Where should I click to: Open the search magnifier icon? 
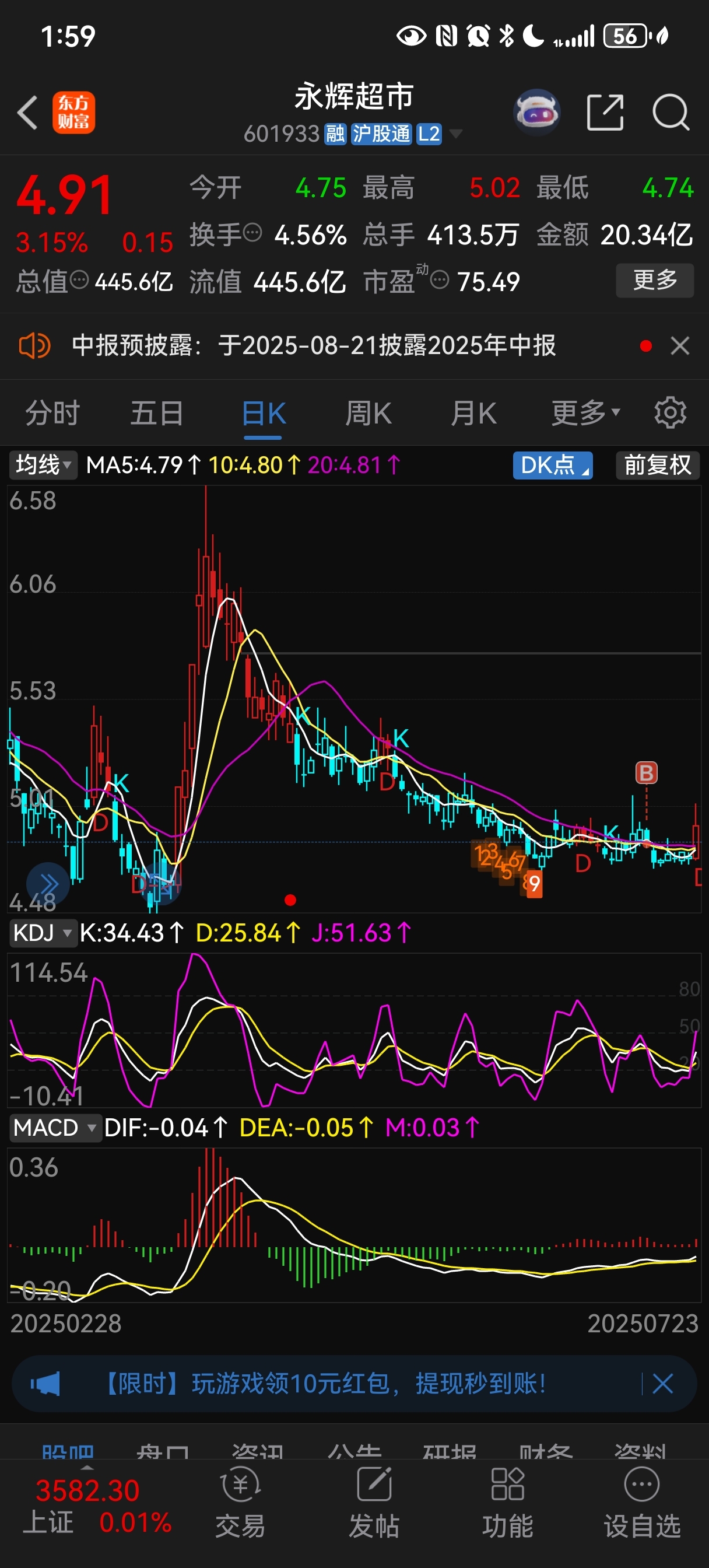pos(671,113)
